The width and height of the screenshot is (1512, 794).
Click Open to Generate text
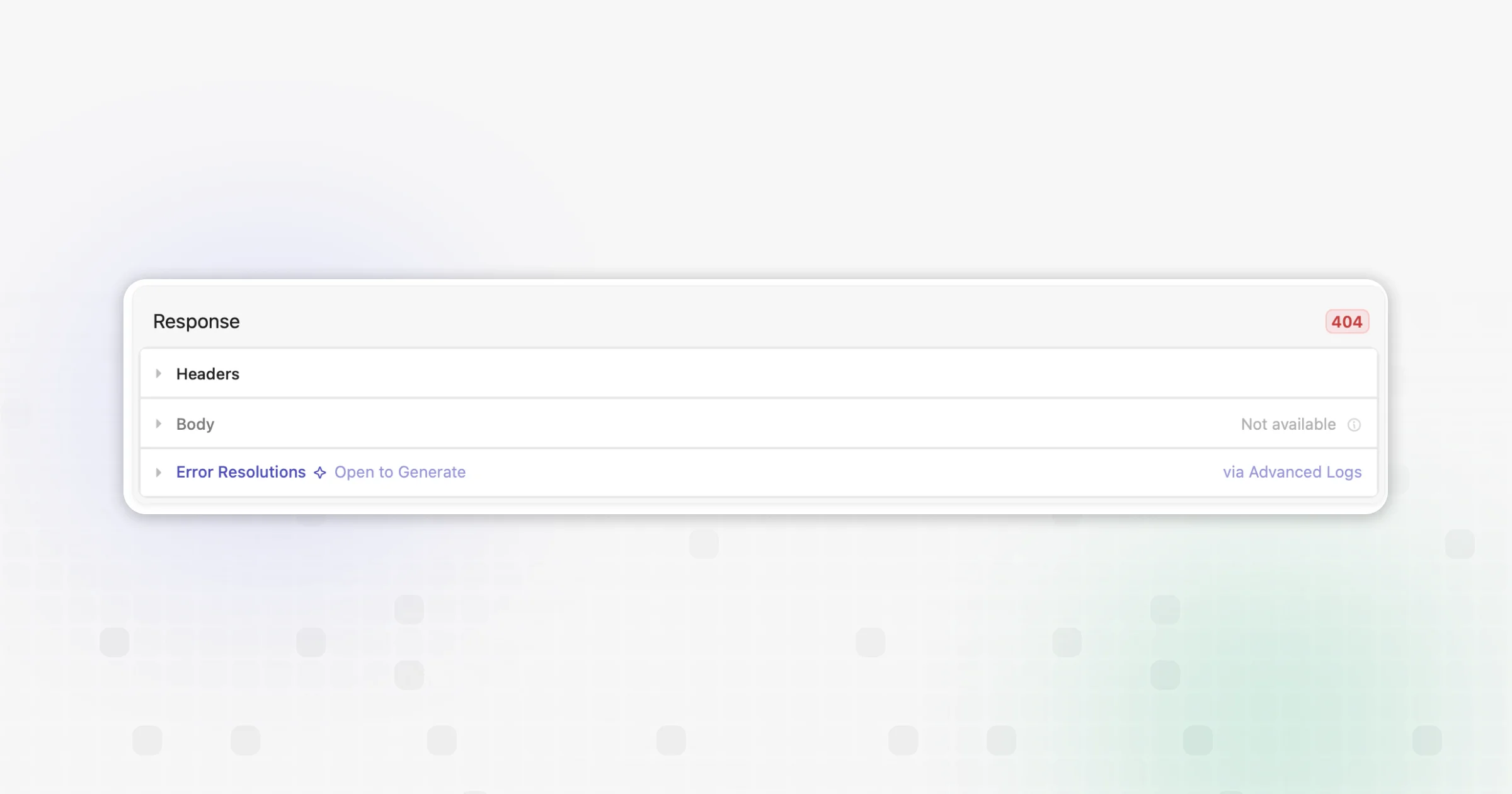[x=400, y=472]
